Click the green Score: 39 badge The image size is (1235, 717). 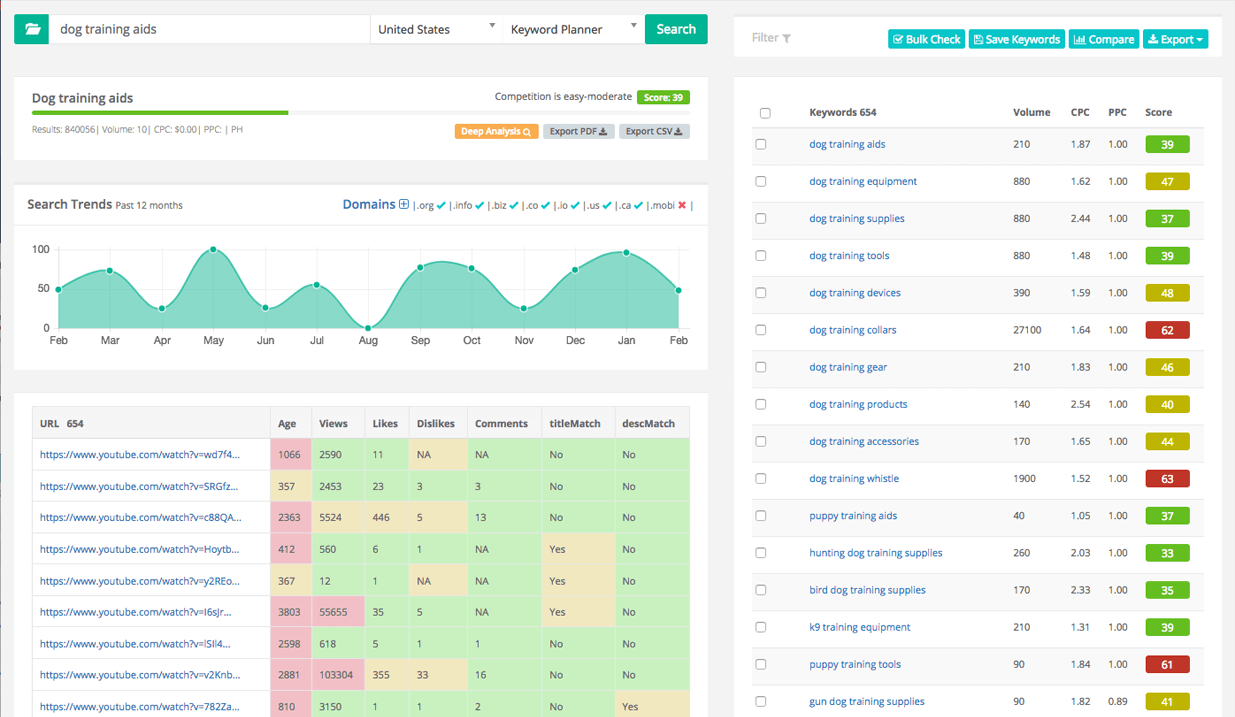point(663,97)
